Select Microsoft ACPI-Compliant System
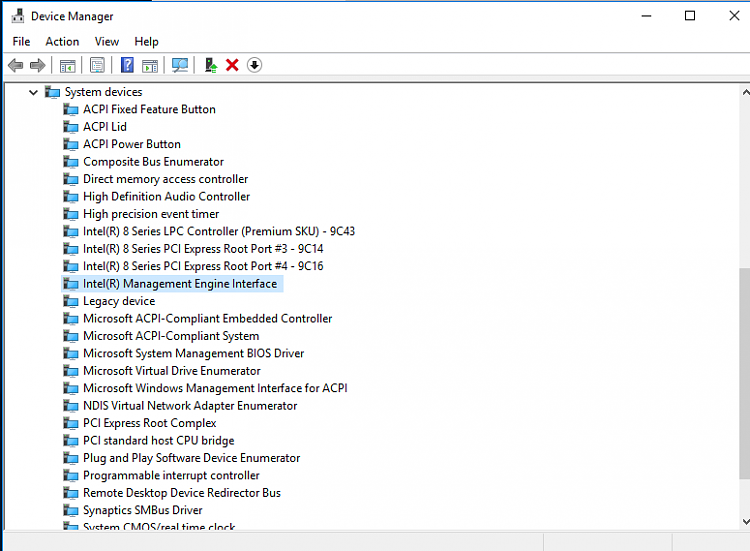The width and height of the screenshot is (750, 551). click(x=171, y=336)
